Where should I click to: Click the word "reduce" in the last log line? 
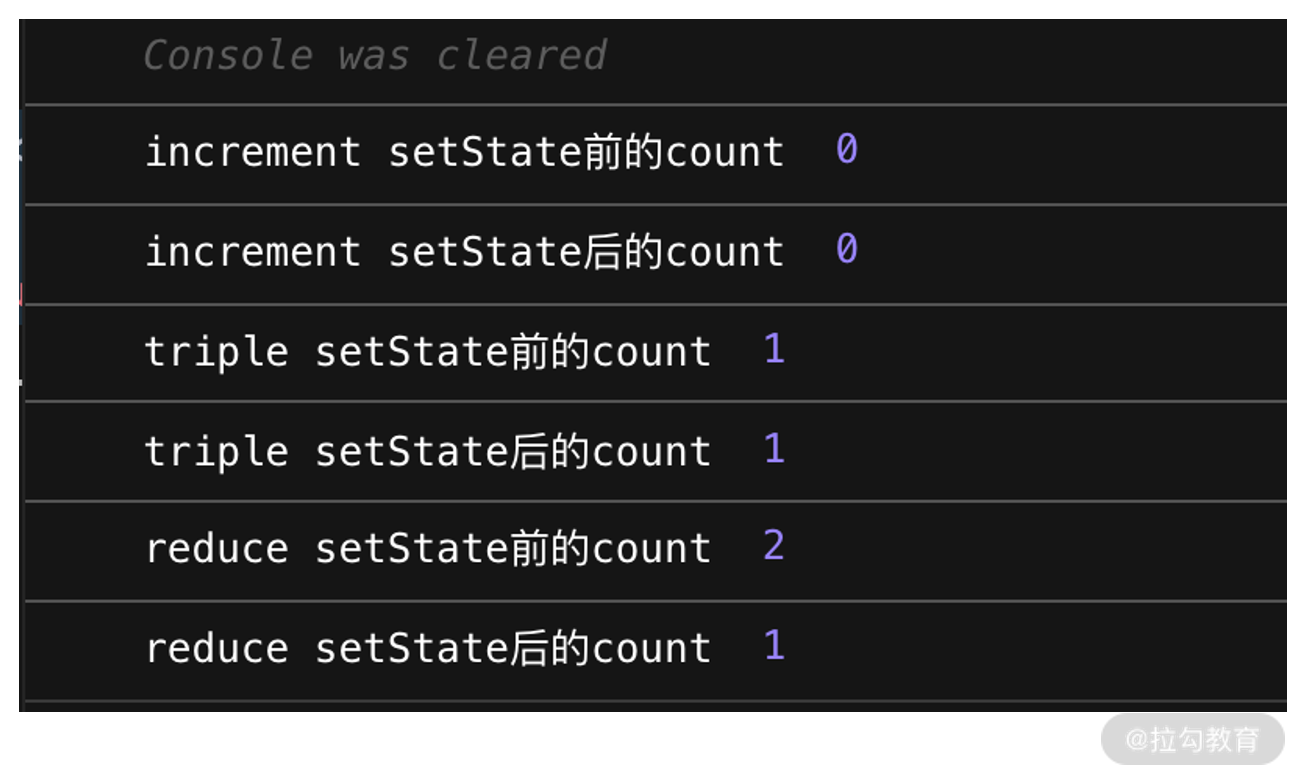point(216,648)
